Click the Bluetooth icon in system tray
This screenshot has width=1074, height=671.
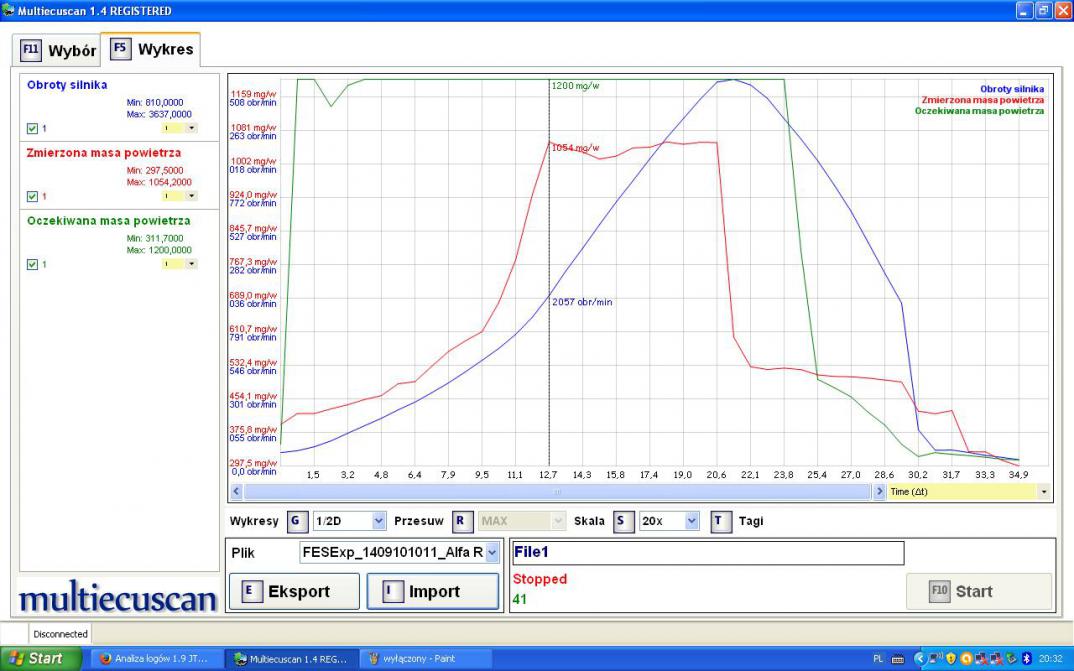pos(1026,659)
